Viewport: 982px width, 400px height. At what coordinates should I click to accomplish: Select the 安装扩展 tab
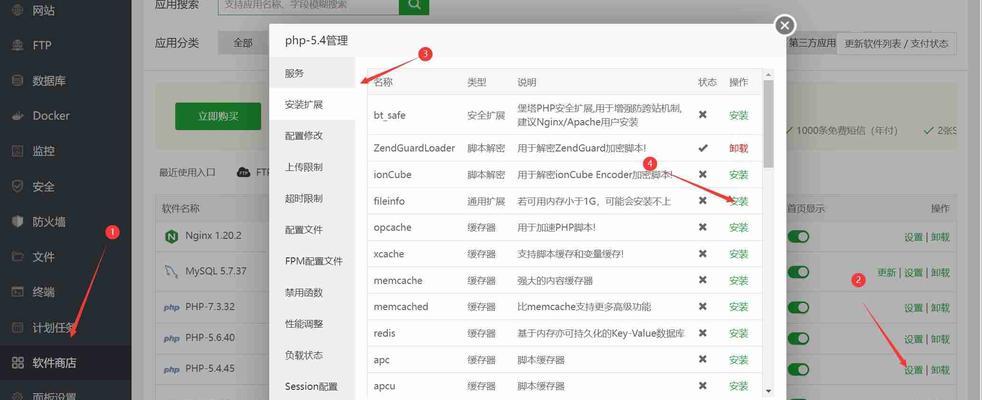312,105
